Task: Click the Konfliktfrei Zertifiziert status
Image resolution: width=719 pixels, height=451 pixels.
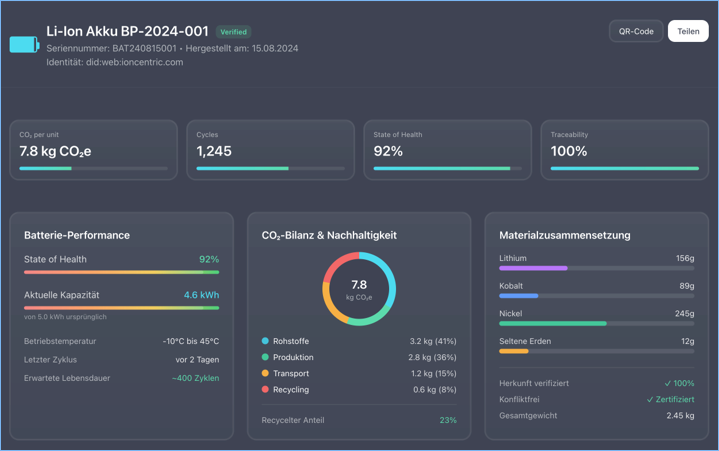Action: pyautogui.click(x=670, y=399)
